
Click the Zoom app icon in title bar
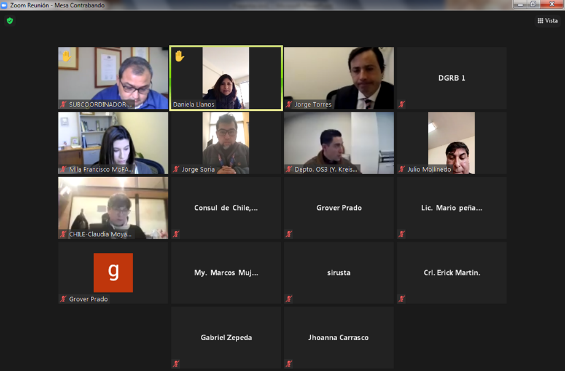click(4, 5)
